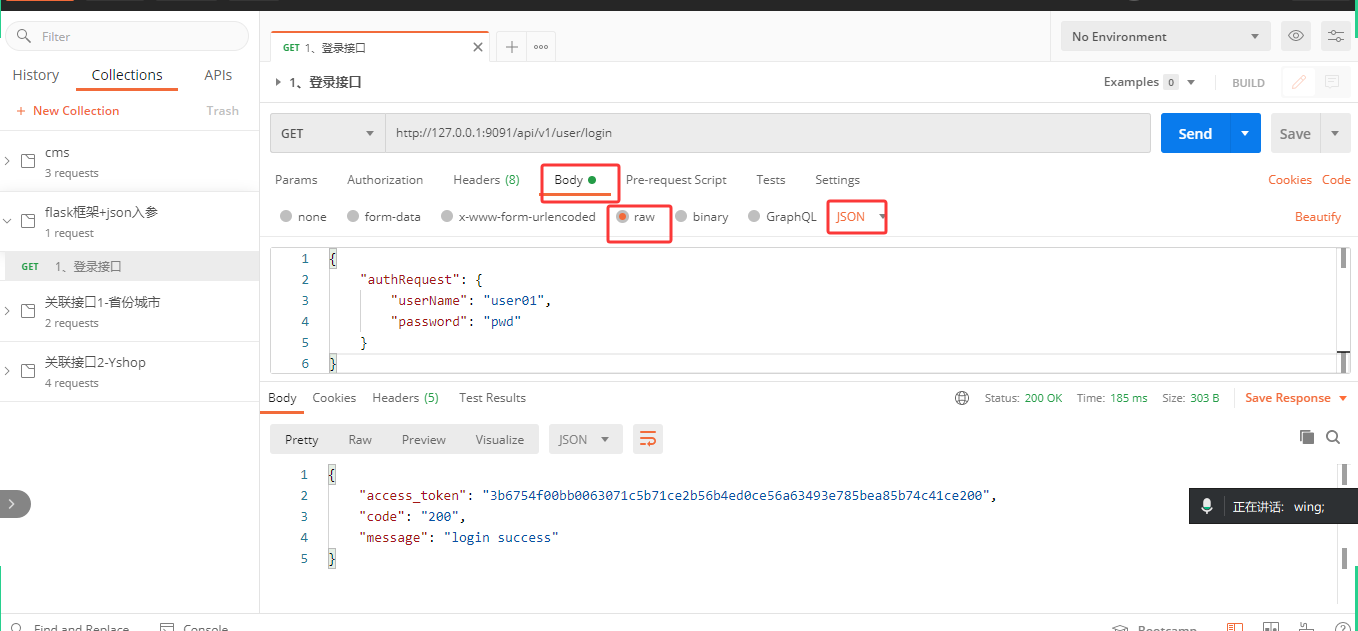Screen dimensions: 1358x631
Task: Click the network globe icon near Status
Action: pyautogui.click(x=962, y=398)
